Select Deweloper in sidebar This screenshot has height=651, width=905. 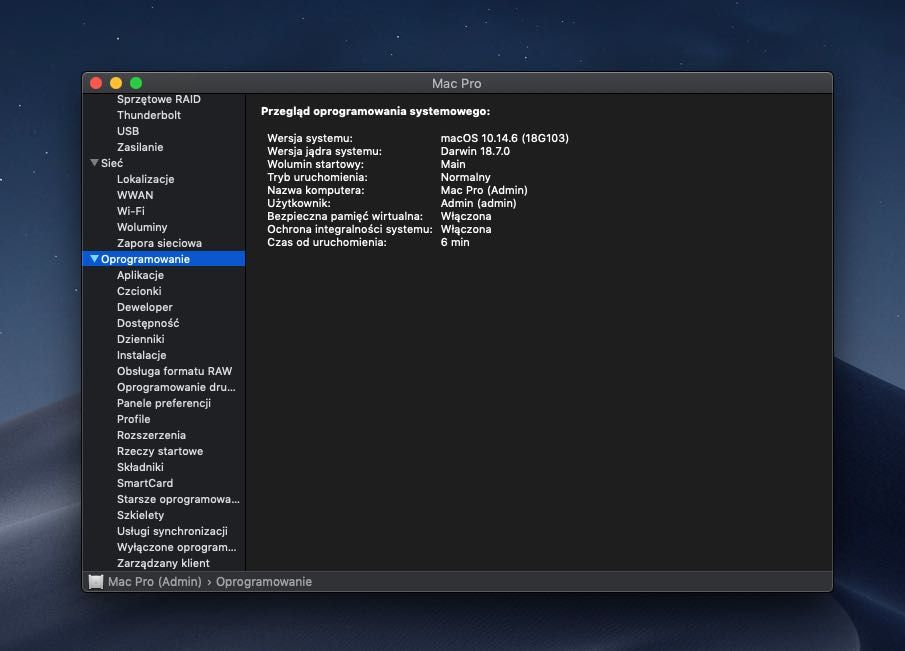coord(145,307)
